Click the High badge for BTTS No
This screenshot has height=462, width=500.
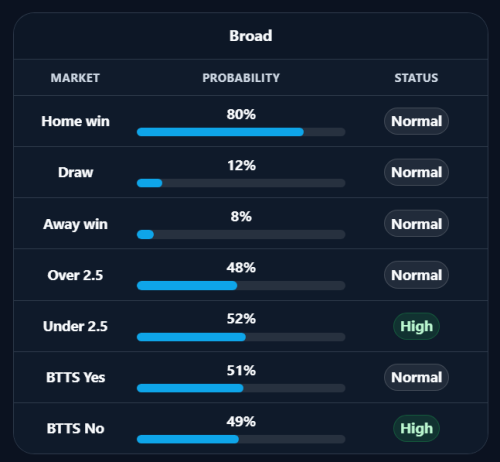416,428
